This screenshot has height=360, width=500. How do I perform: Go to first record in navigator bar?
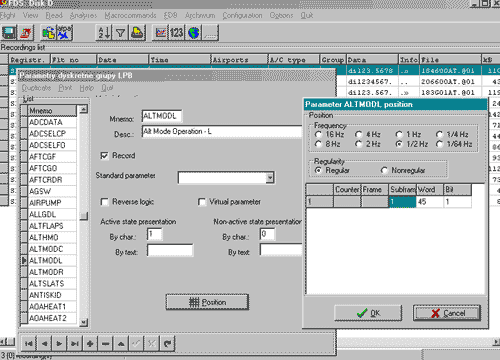29,343
